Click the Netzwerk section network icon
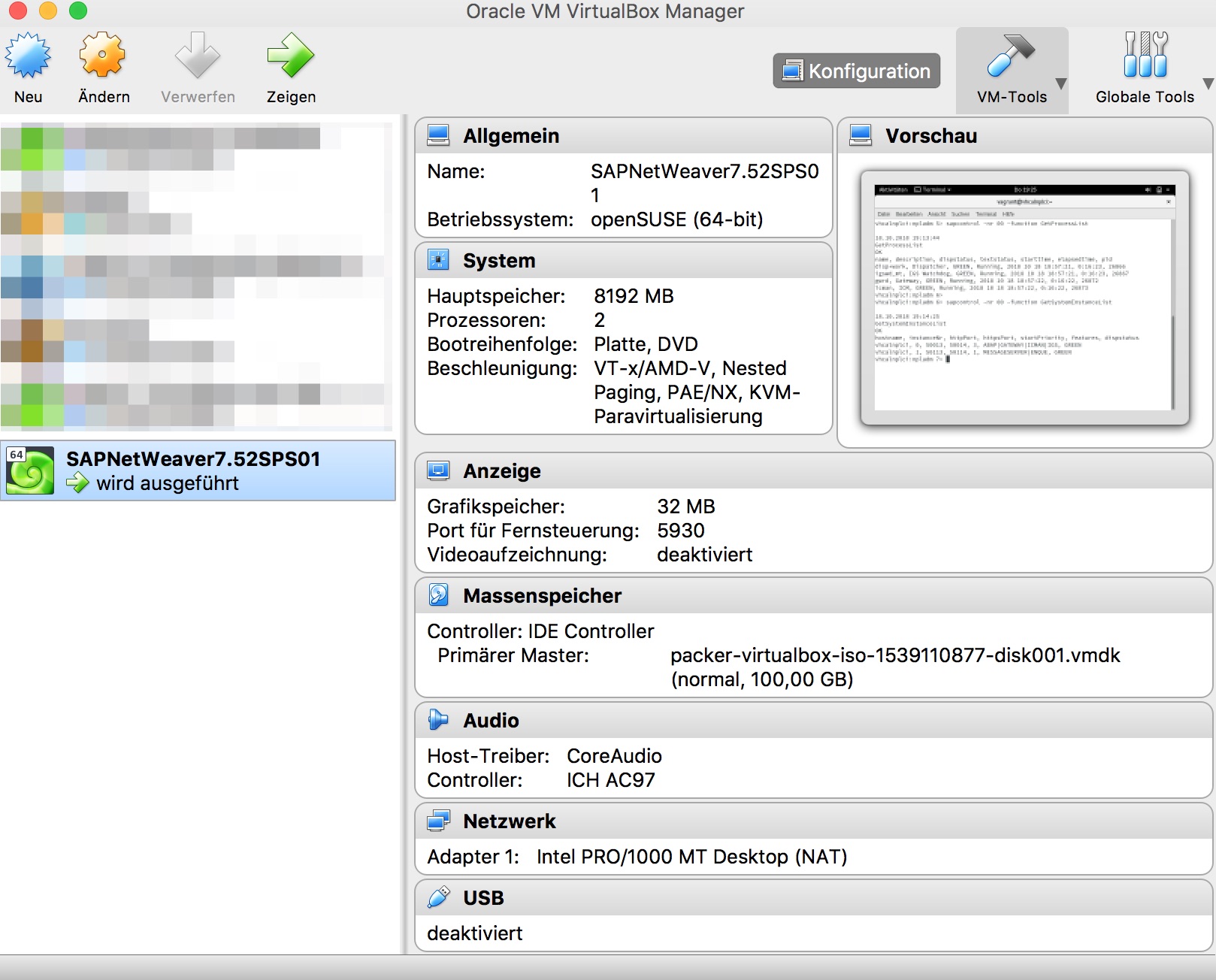The height and width of the screenshot is (980, 1216). click(x=438, y=821)
